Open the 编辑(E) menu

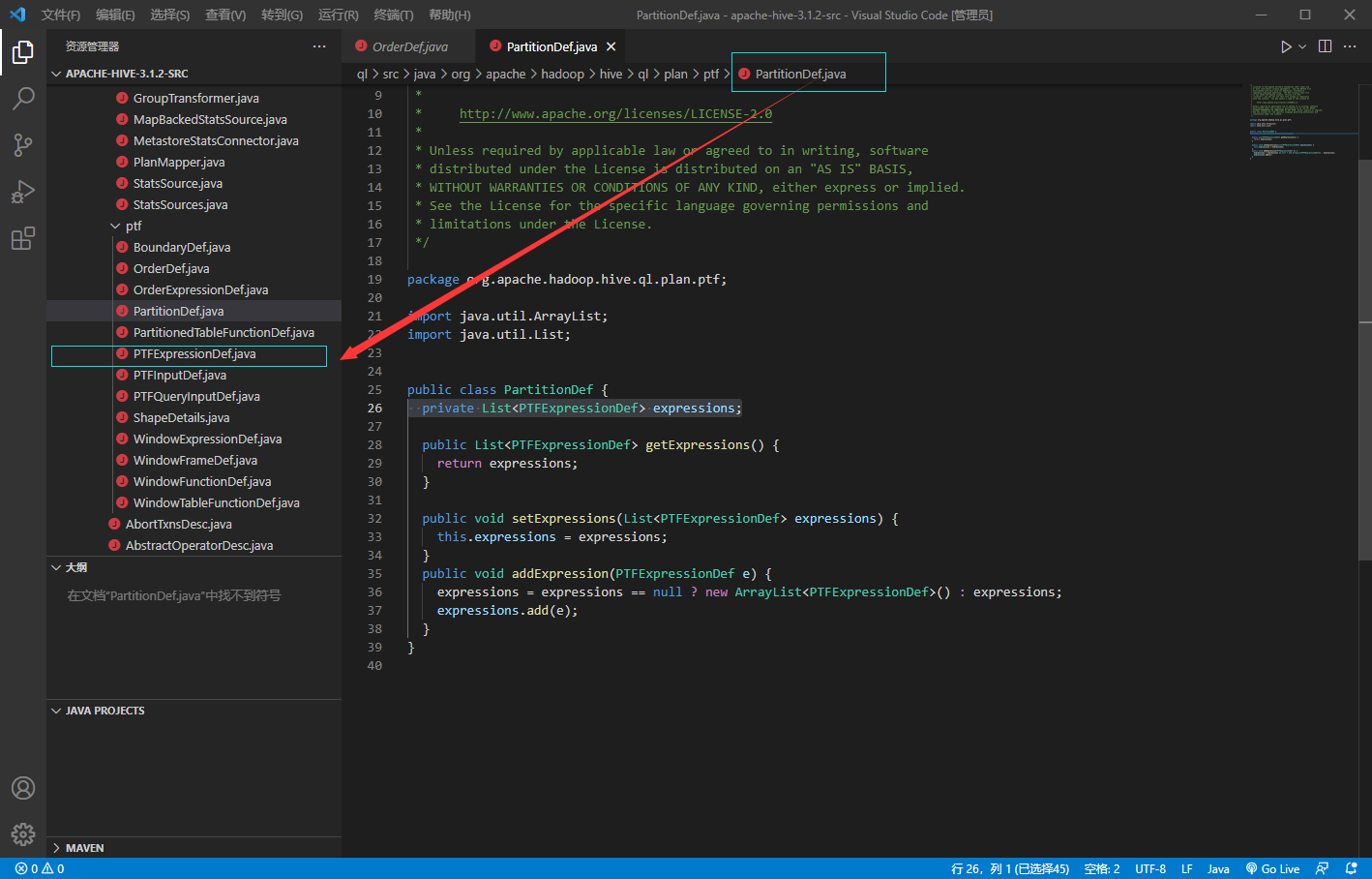pos(115,15)
